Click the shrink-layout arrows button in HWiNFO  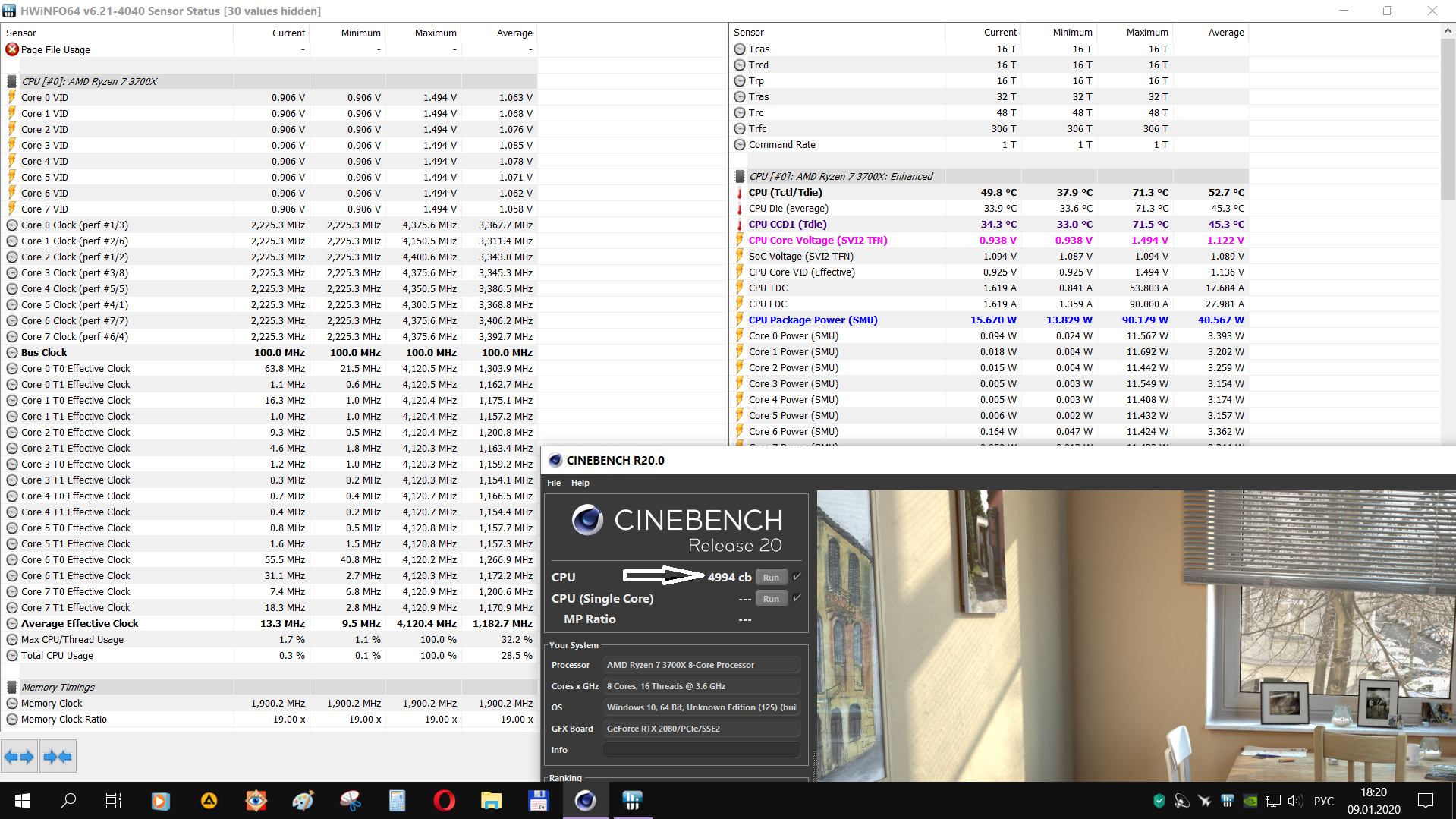click(58, 756)
